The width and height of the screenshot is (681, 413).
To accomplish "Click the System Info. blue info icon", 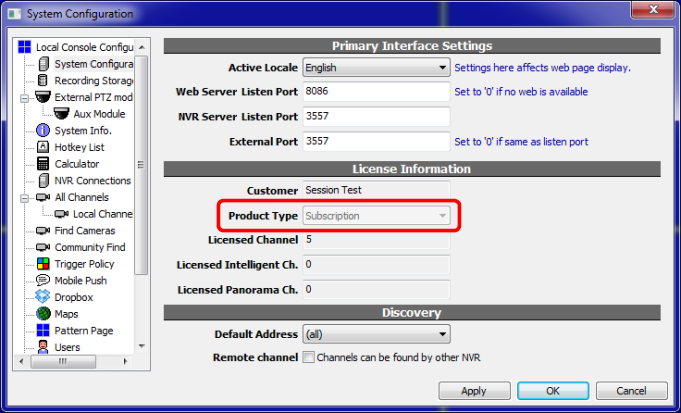I will 43,130.
